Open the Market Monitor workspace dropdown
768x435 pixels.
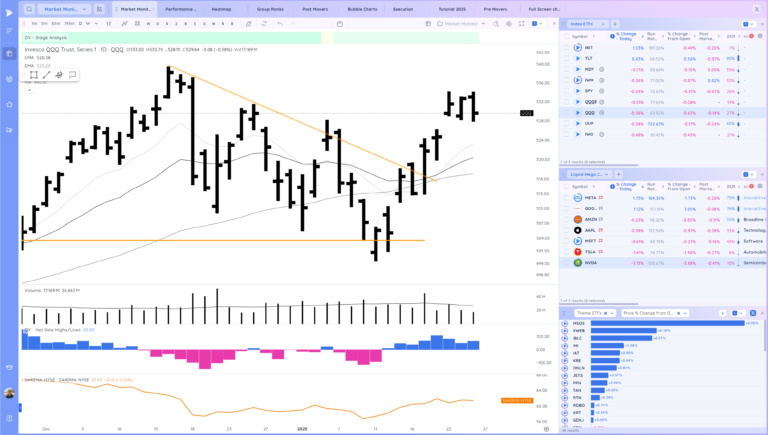tap(84, 8)
